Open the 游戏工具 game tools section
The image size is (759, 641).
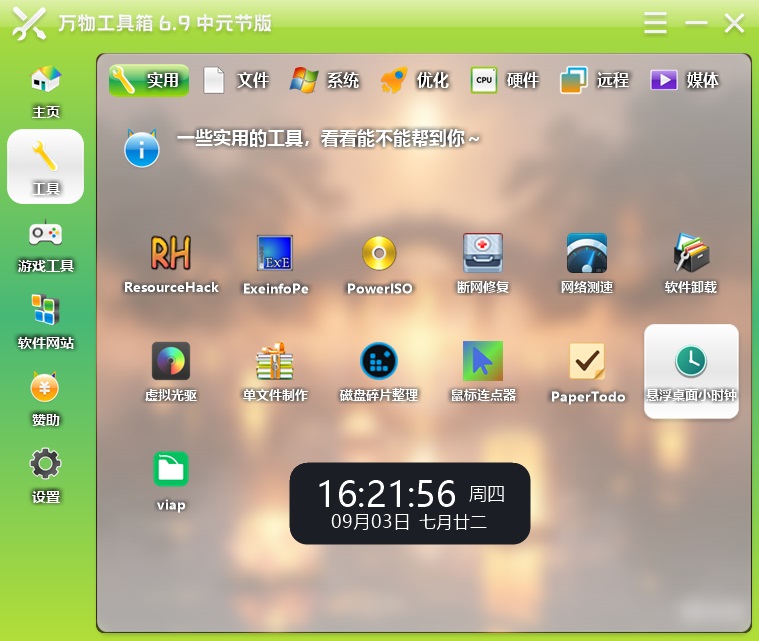point(46,246)
